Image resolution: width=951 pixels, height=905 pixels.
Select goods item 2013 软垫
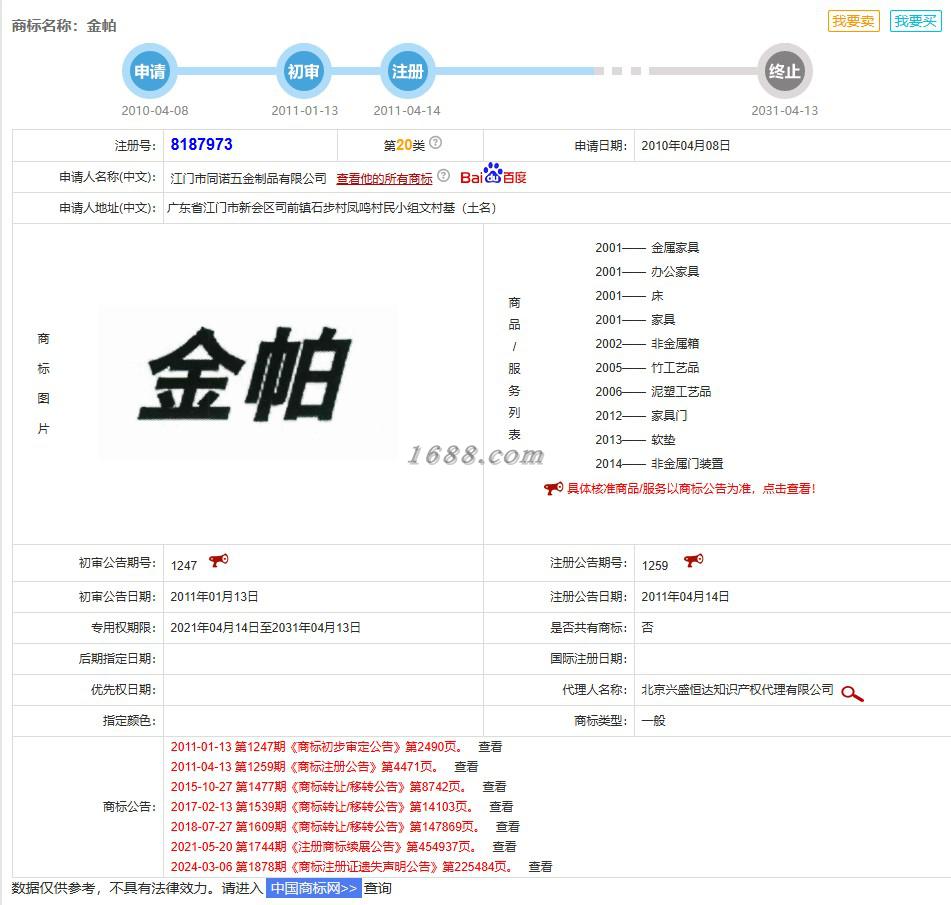point(635,440)
